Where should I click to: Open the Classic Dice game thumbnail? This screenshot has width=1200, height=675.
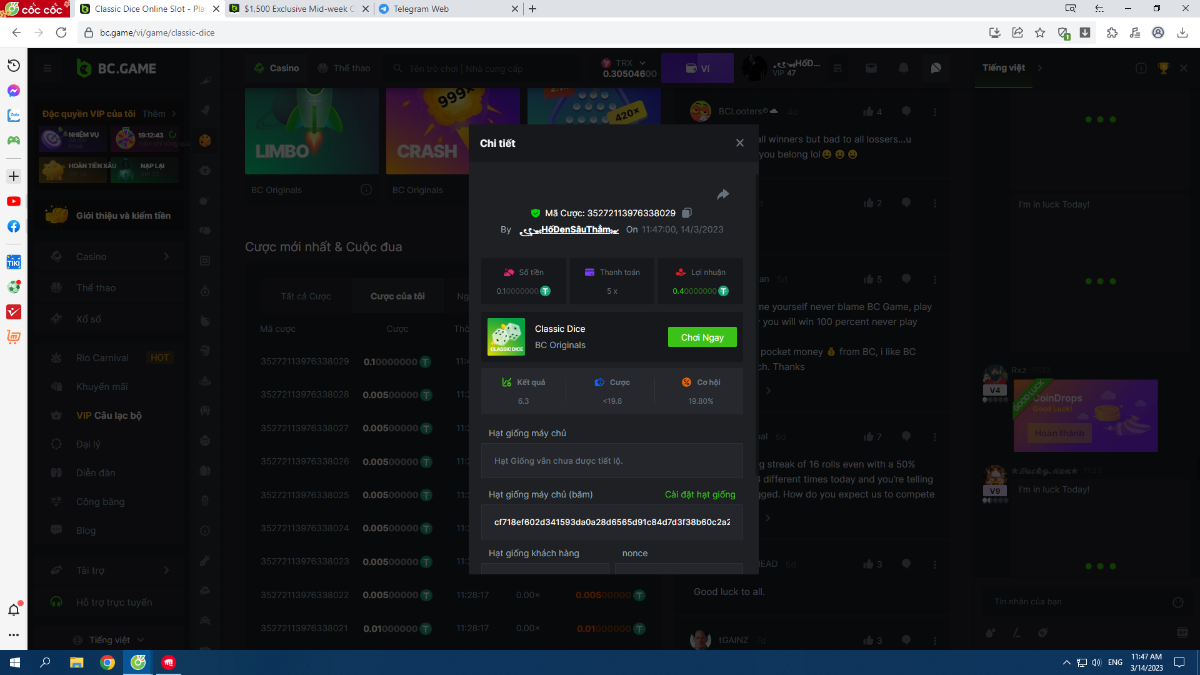506,337
